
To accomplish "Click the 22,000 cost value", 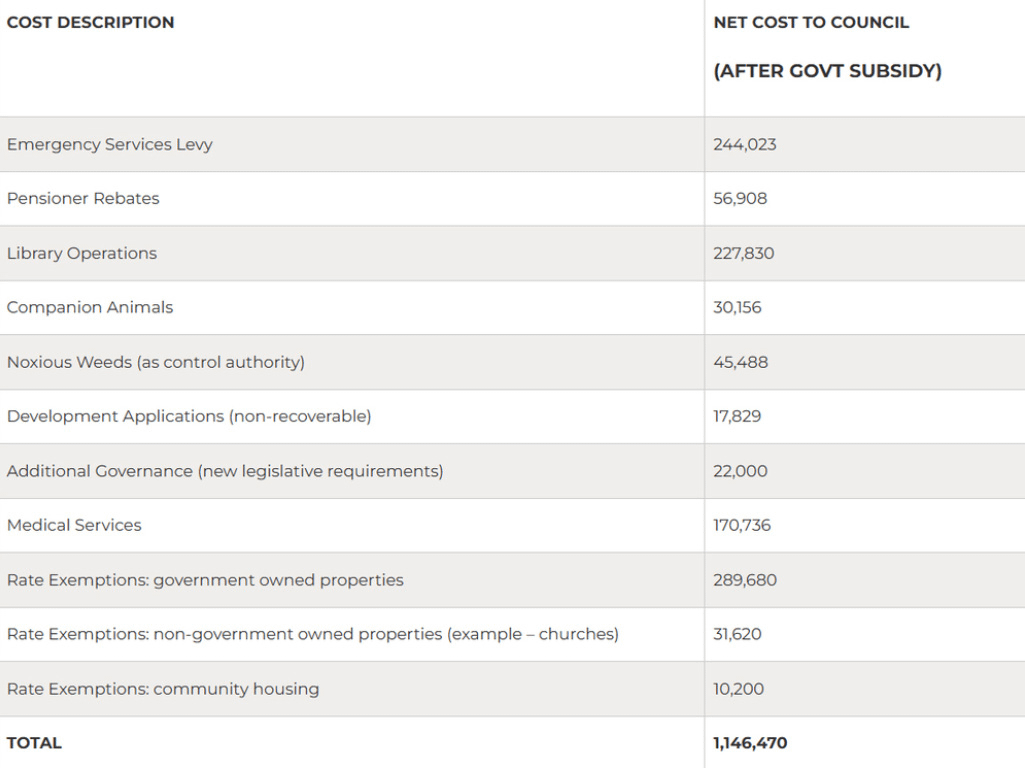I will [x=740, y=471].
